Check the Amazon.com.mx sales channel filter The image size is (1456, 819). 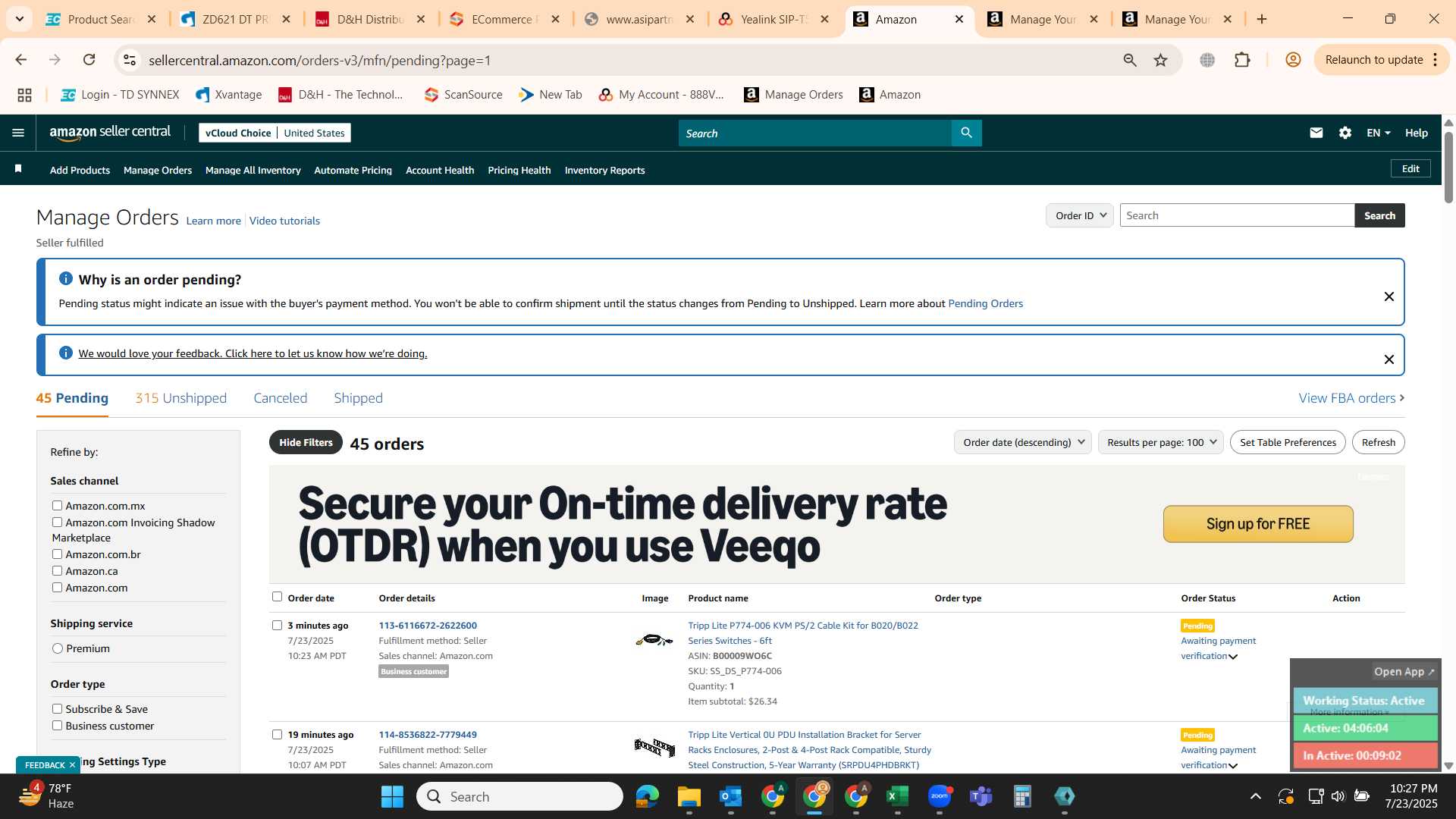pos(57,505)
